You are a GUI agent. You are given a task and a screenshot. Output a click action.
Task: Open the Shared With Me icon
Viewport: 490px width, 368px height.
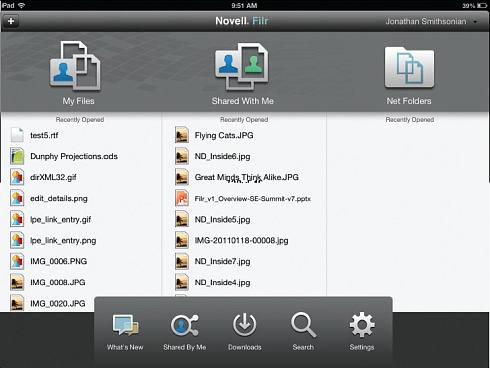pos(242,67)
